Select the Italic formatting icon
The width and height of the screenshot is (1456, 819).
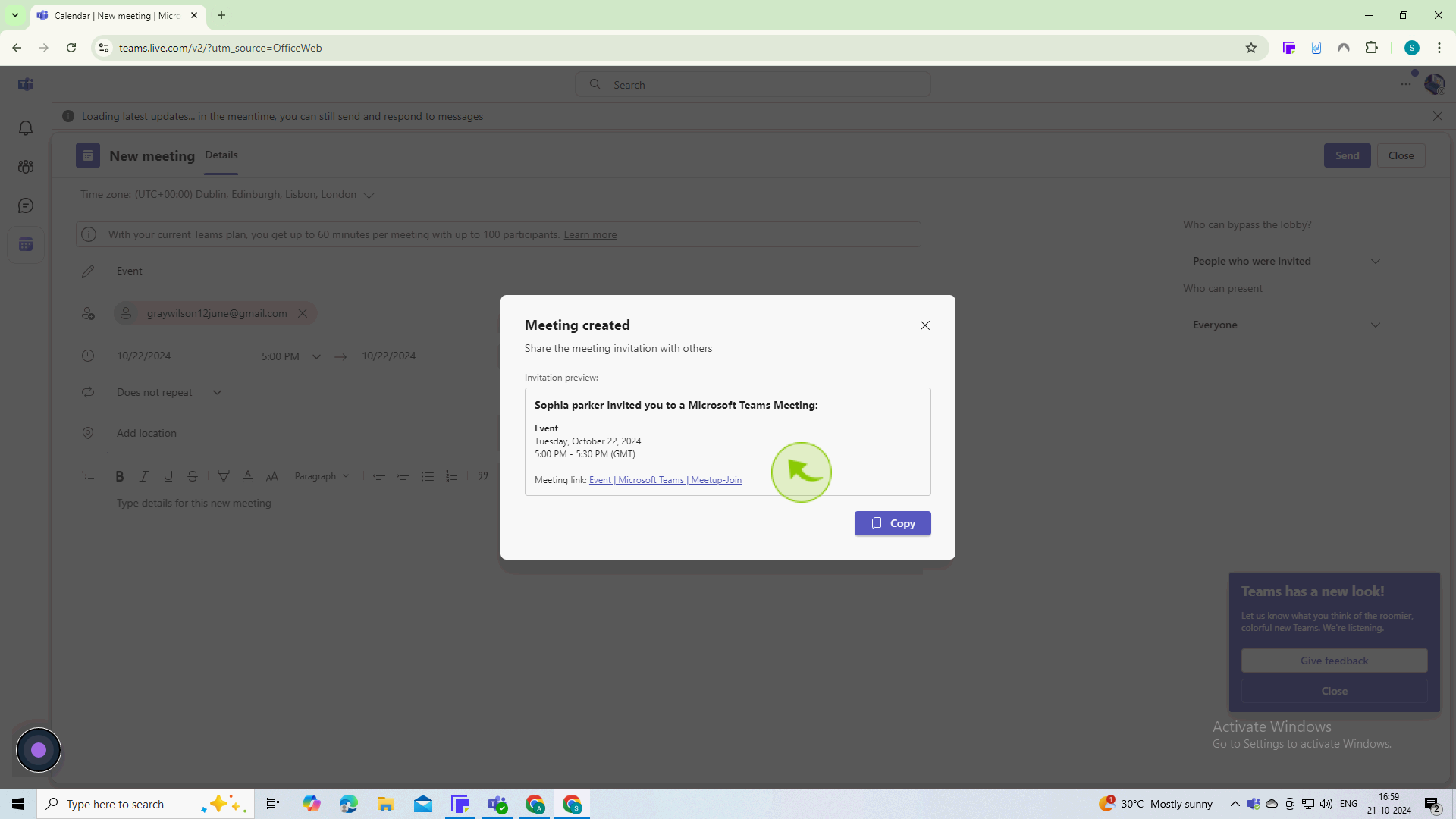coord(144,476)
